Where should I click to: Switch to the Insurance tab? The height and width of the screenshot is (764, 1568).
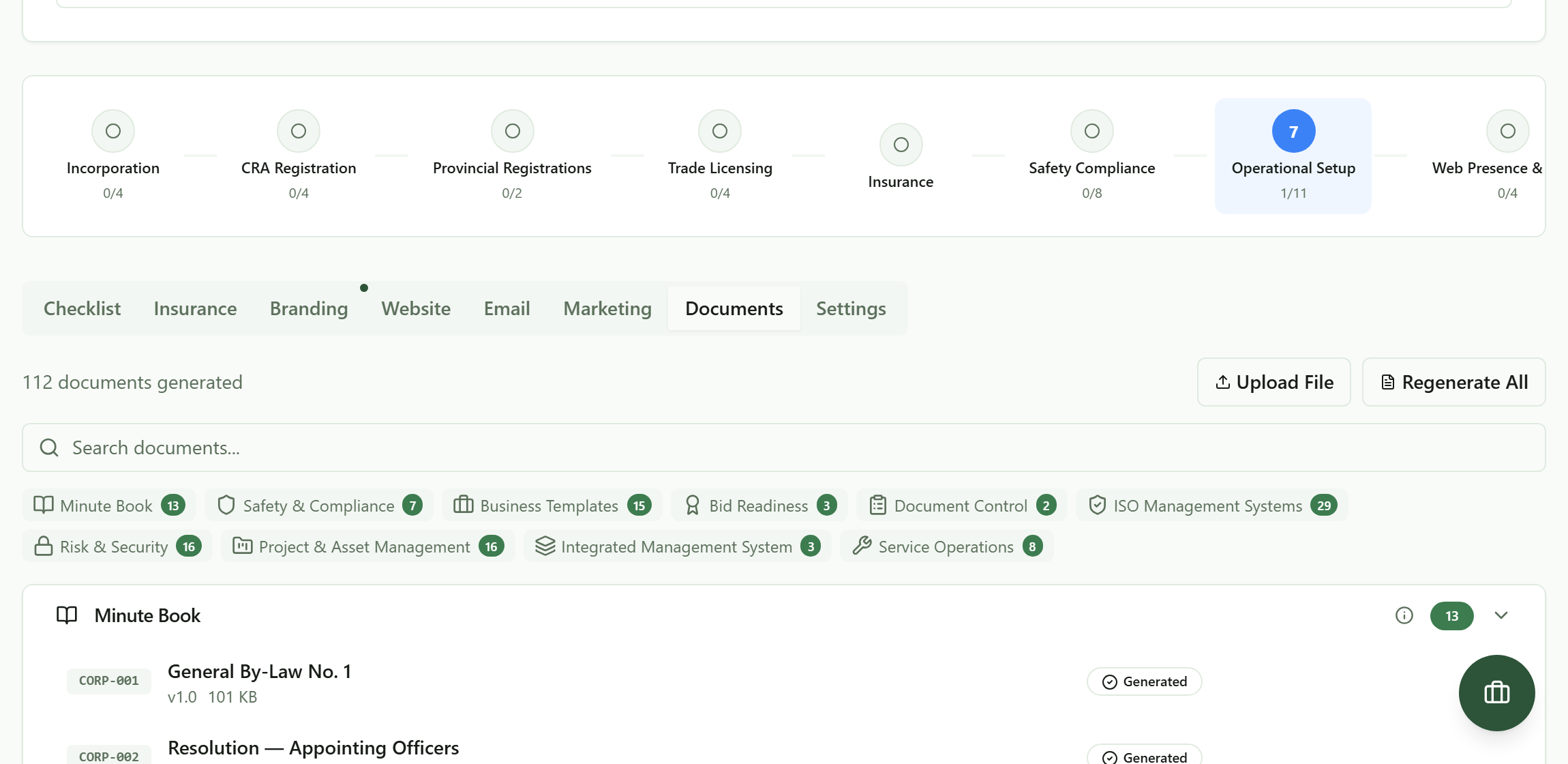pyautogui.click(x=196, y=308)
